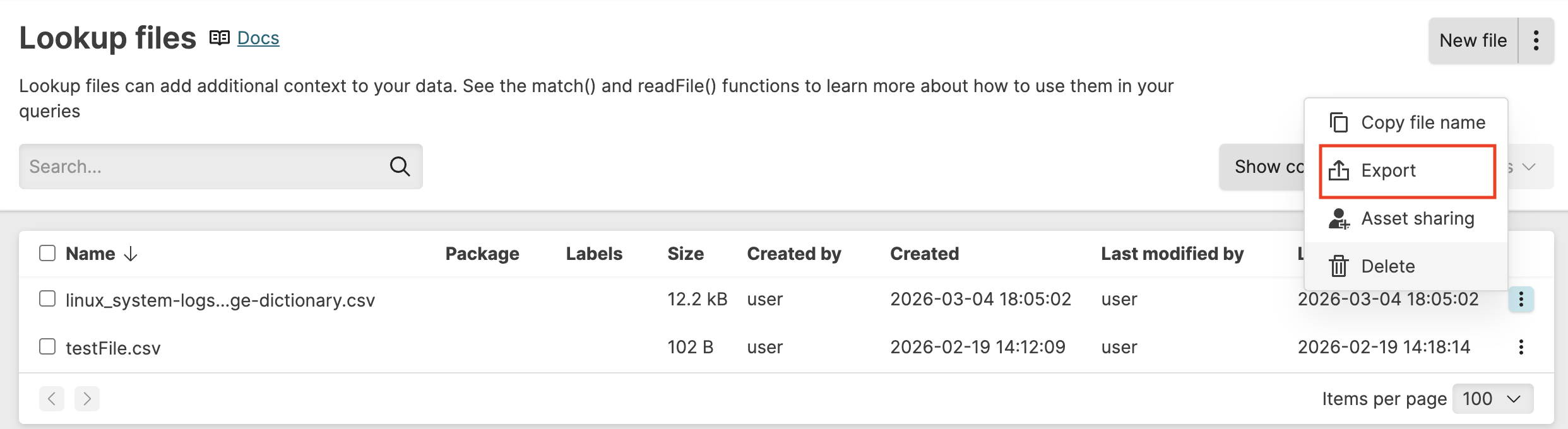Click the New file button
This screenshot has height=429, width=1568.
click(1472, 40)
